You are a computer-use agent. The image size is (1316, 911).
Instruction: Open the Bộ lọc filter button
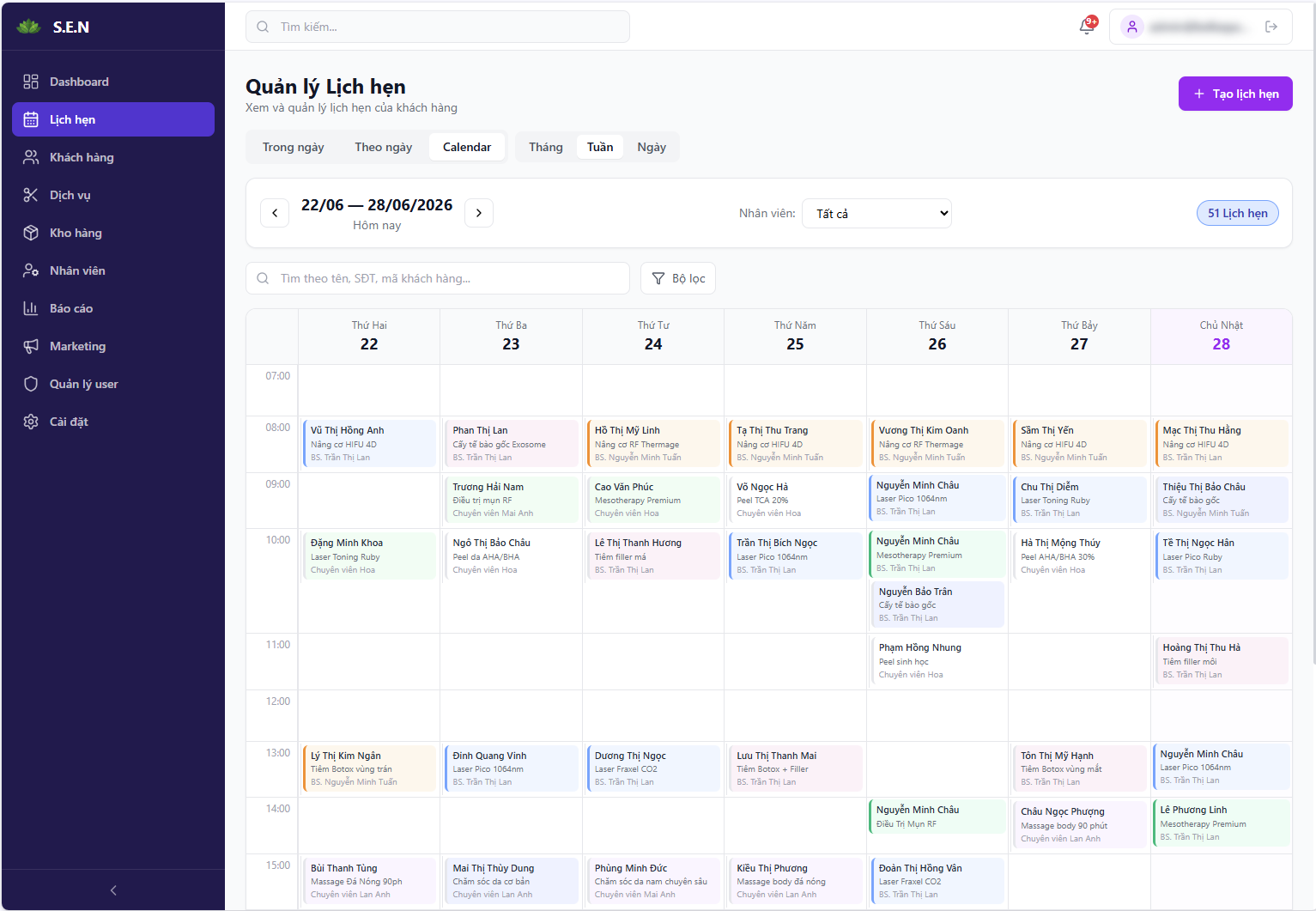coord(678,278)
